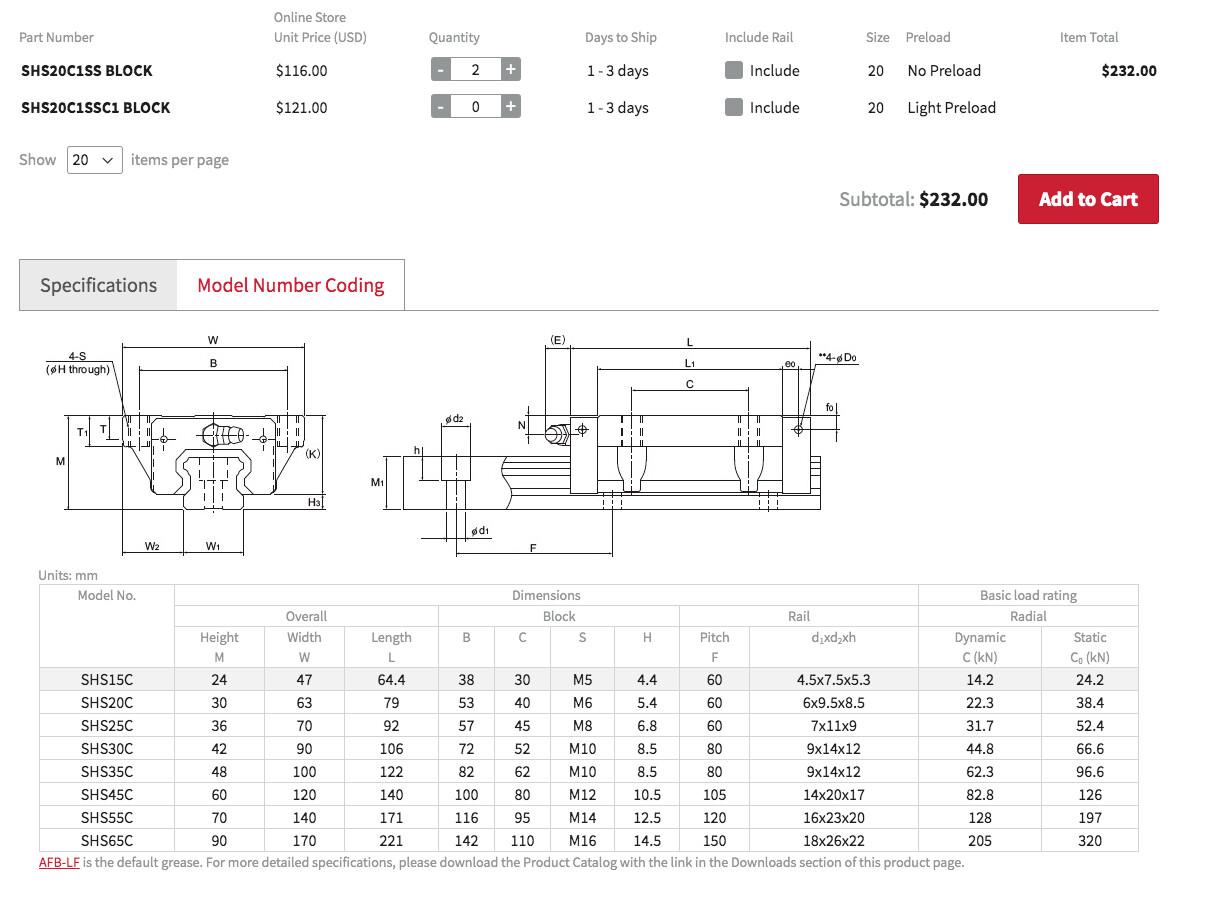Click the rail side-view dimension drawing
This screenshot has height=916, width=1216.
[x=615, y=445]
